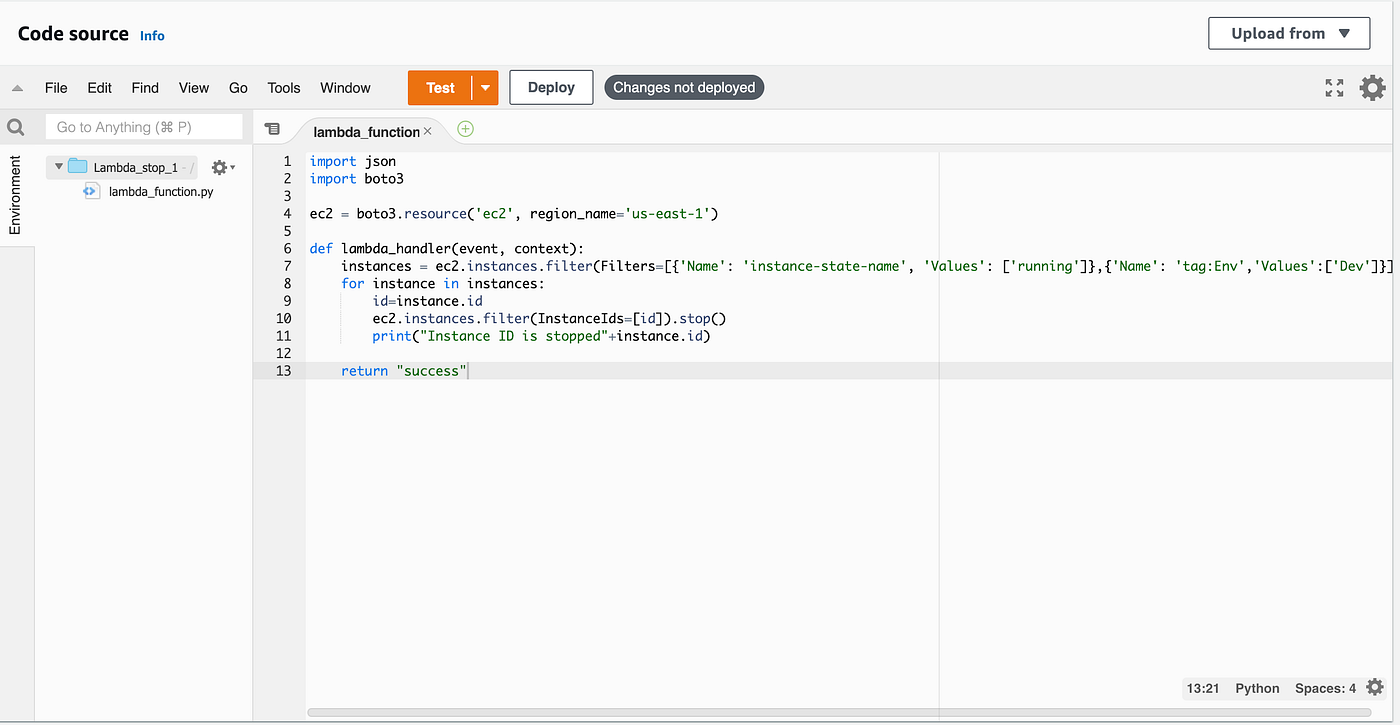Click the 'return "success"' code line

[x=404, y=371]
